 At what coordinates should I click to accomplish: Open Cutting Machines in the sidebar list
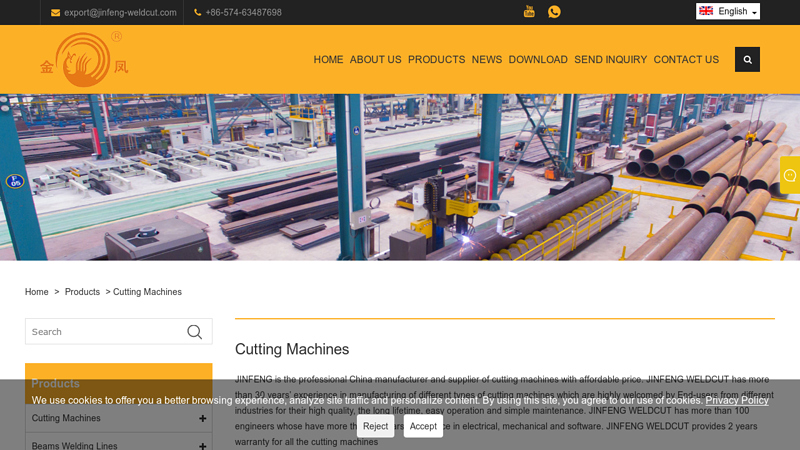coord(66,418)
